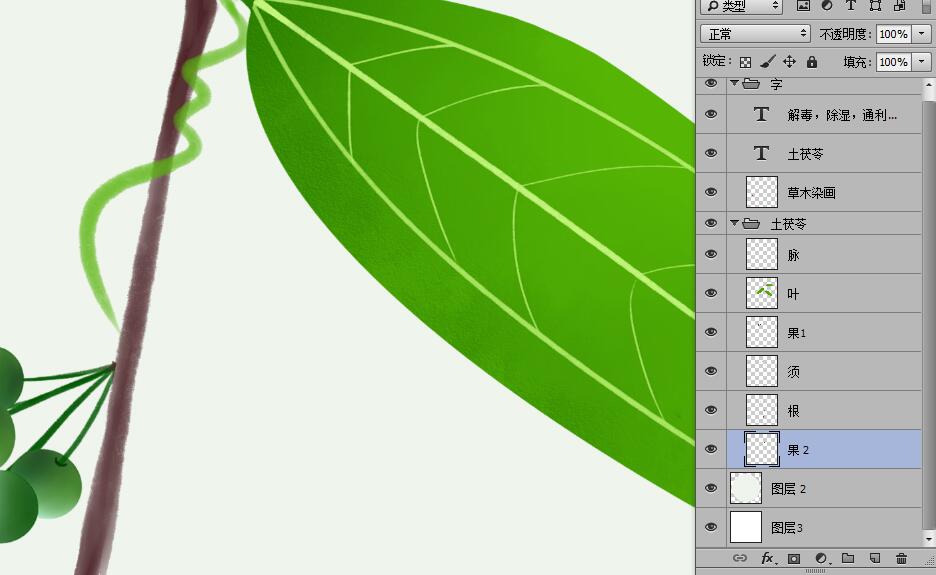Create a new layer
Image resolution: width=936 pixels, height=575 pixels.
pyautogui.click(x=875, y=558)
